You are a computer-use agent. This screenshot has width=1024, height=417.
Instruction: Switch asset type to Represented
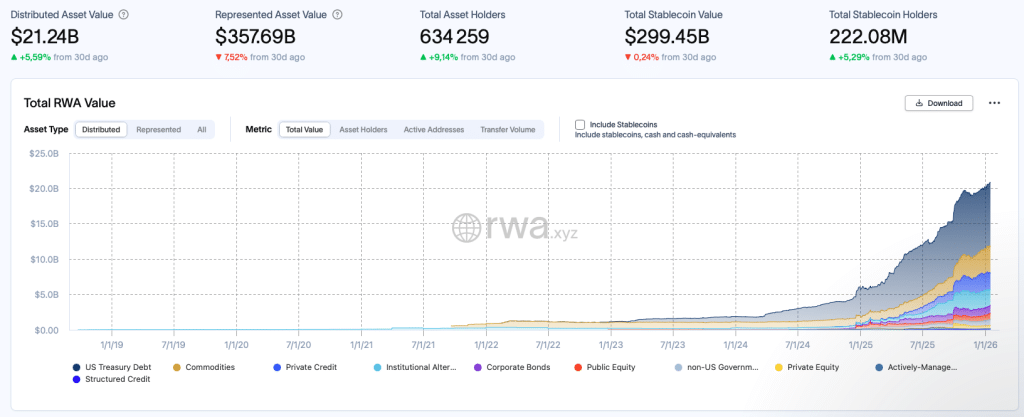158,129
